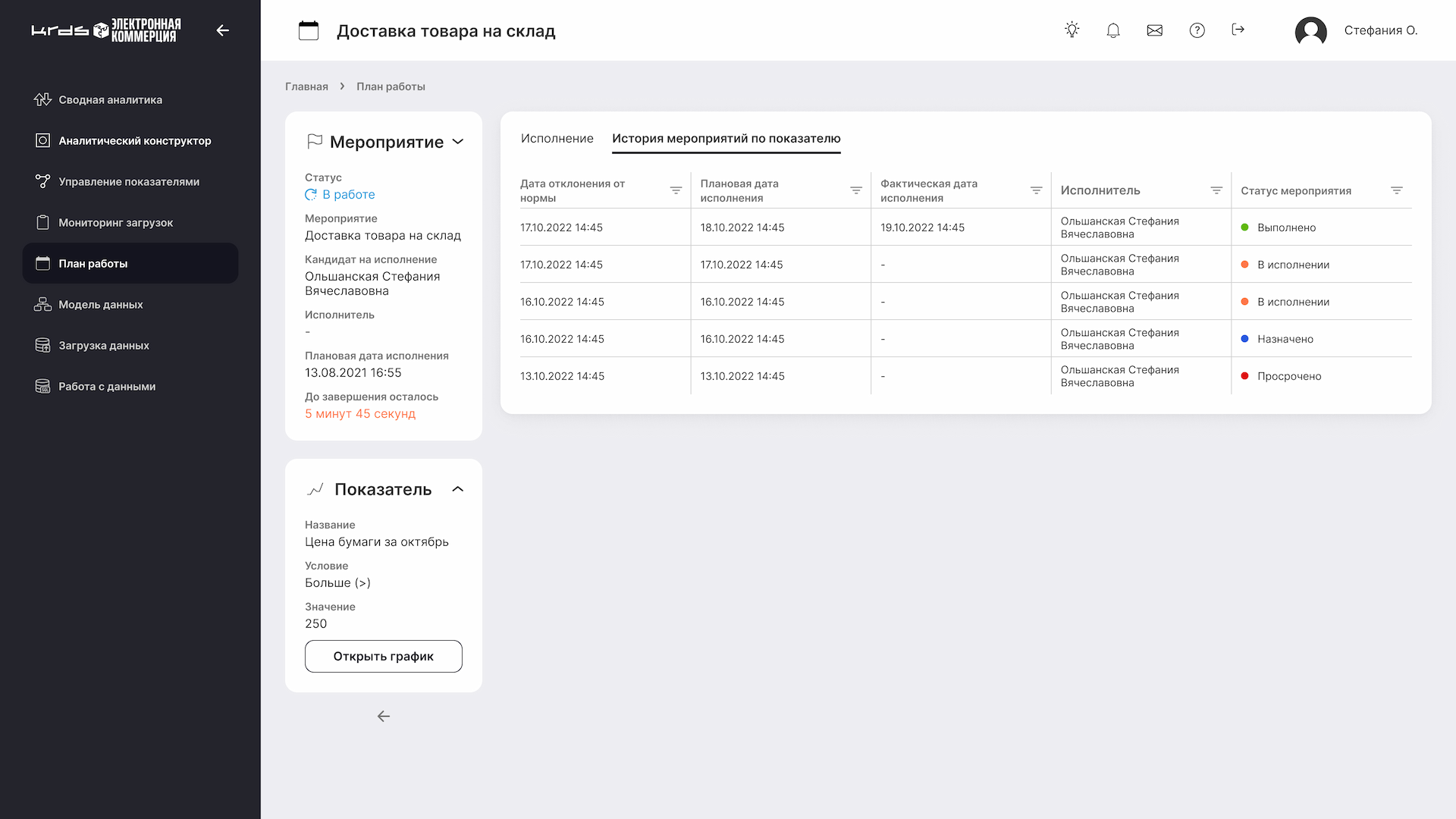Open messages using the envelope icon
Viewport: 1456px width, 819px height.
click(1154, 30)
